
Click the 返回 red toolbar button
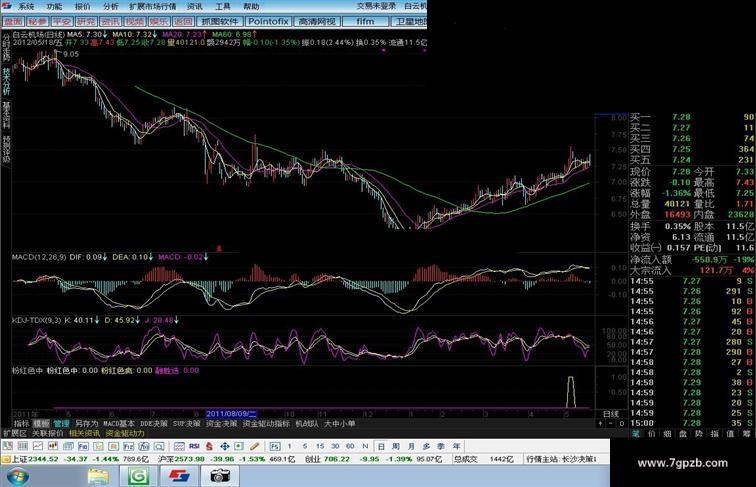click(x=183, y=21)
